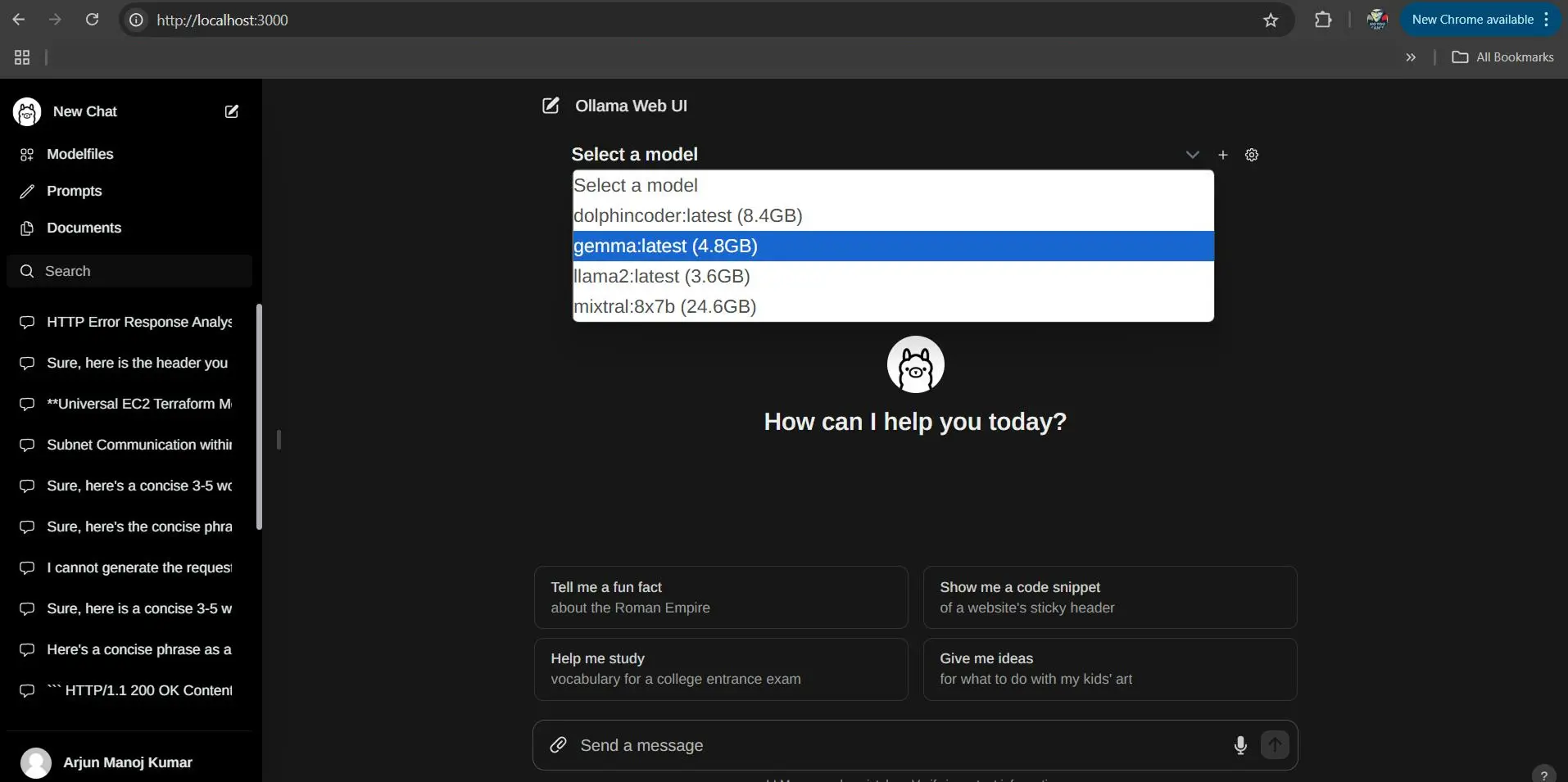The height and width of the screenshot is (782, 1568).
Task: Start a new chat with sidebar edit icon
Action: (232, 111)
